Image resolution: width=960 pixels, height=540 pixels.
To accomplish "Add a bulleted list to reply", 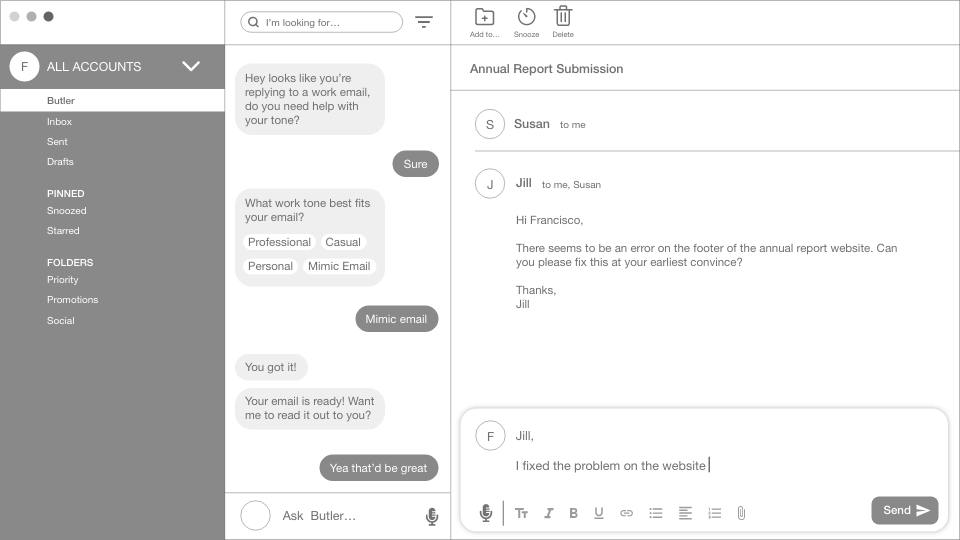I will pyautogui.click(x=656, y=513).
